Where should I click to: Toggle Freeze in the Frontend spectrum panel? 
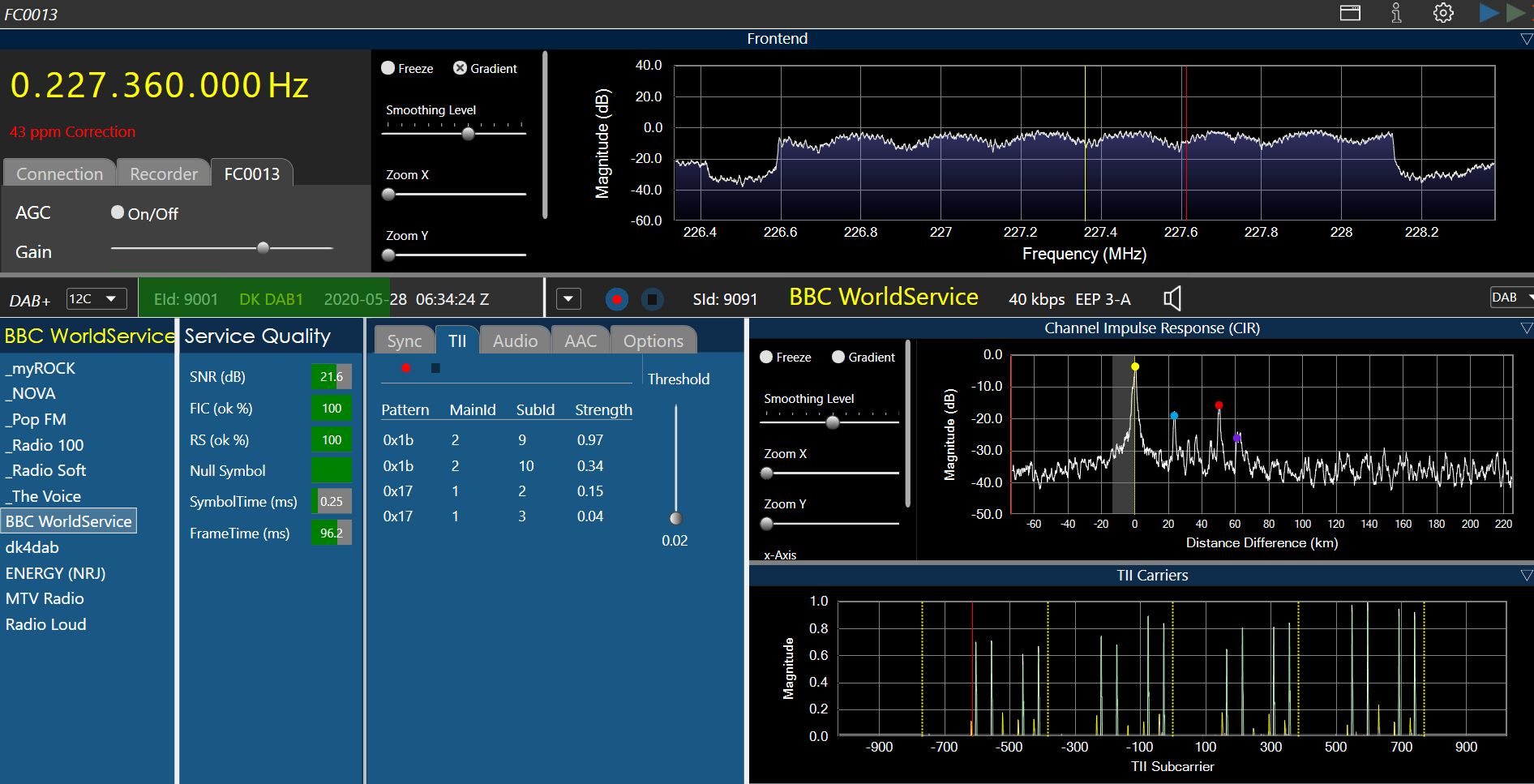coord(388,68)
